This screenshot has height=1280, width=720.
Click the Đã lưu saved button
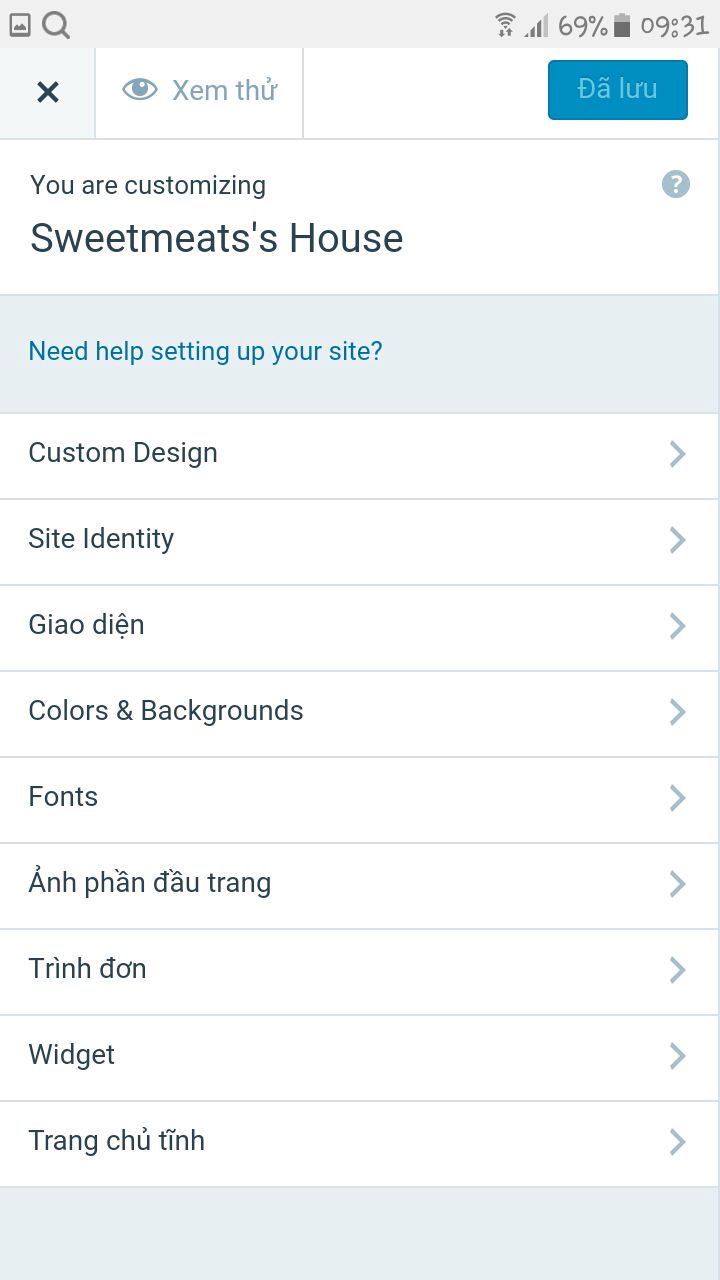(x=618, y=90)
